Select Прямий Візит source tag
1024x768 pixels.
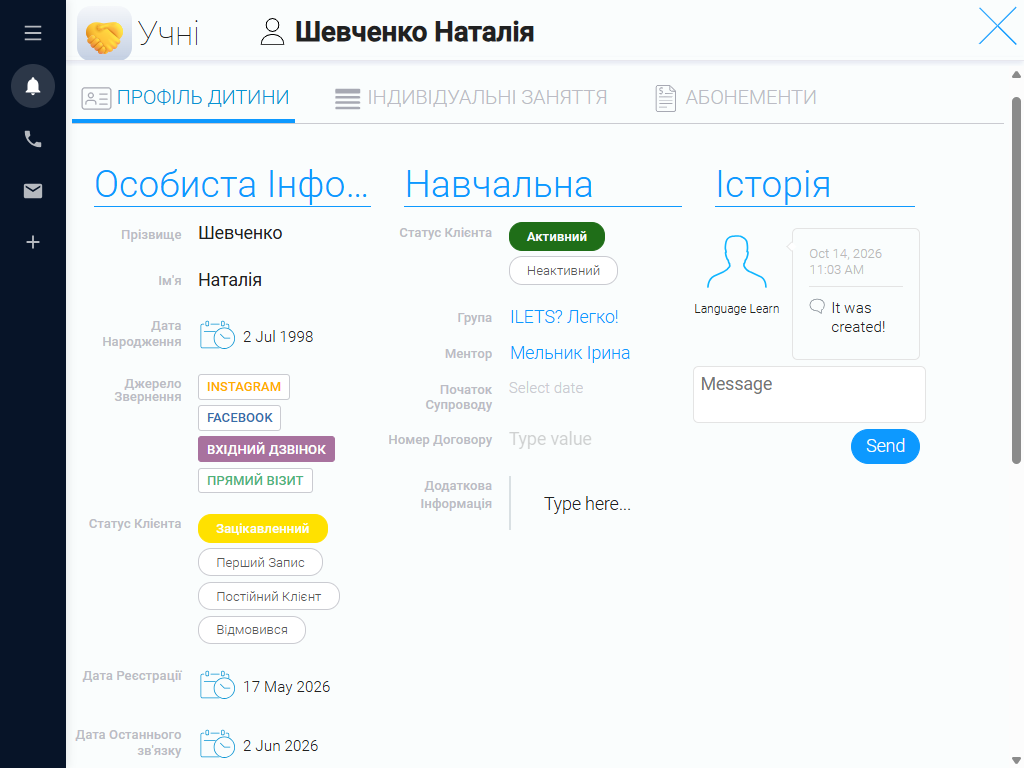(255, 481)
